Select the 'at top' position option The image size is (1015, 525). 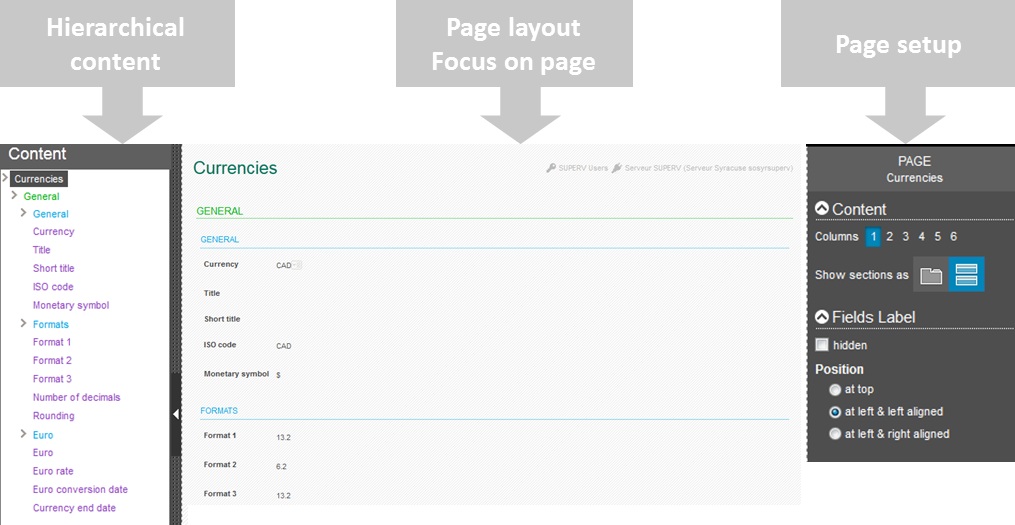point(835,390)
